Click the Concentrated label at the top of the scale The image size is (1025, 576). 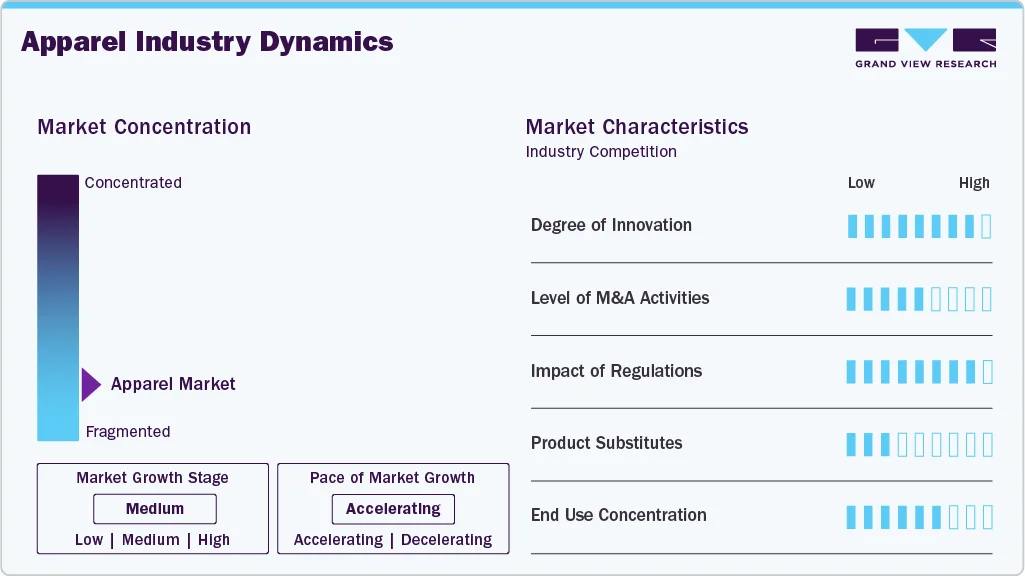coord(133,183)
